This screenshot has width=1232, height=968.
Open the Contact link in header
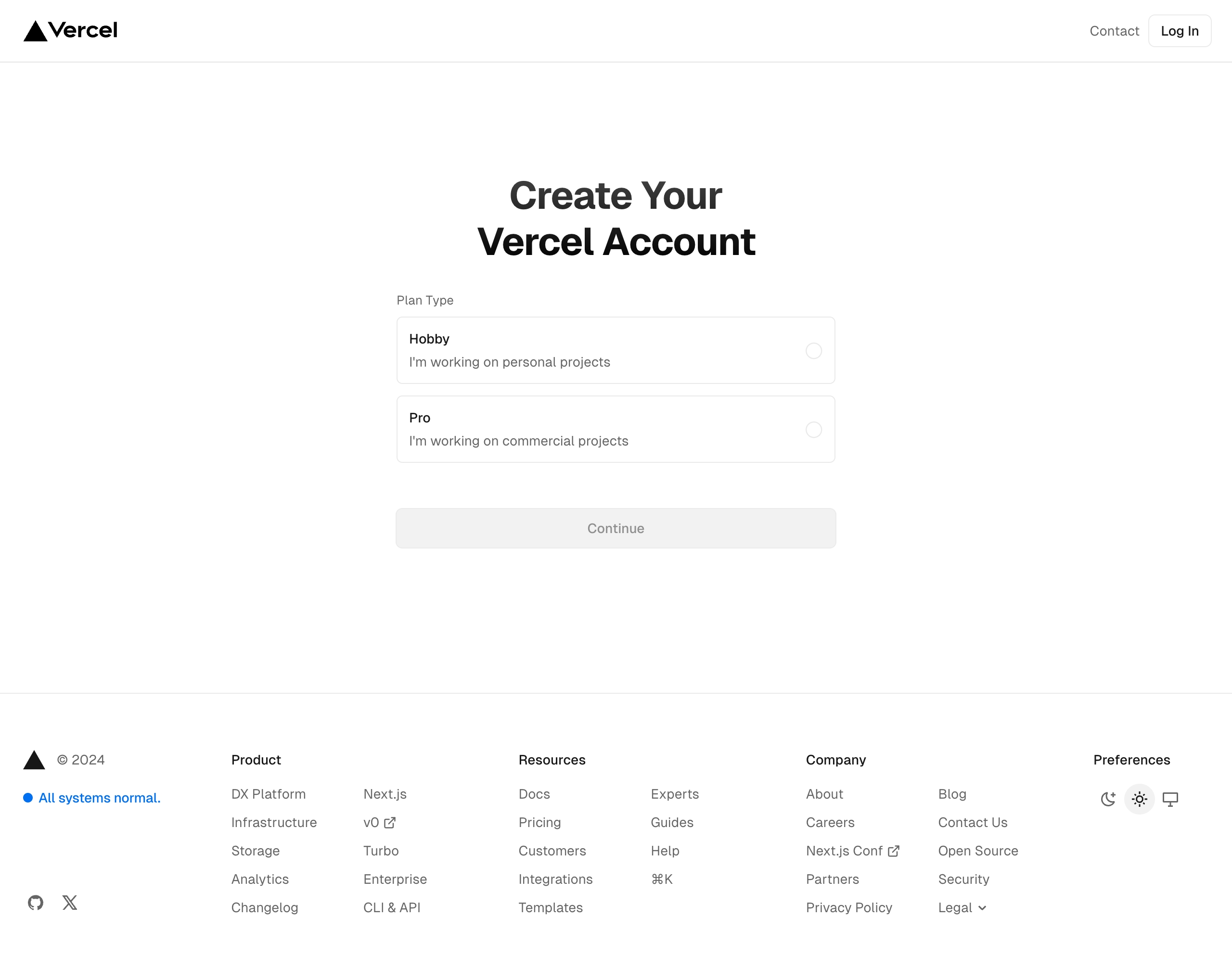1114,31
